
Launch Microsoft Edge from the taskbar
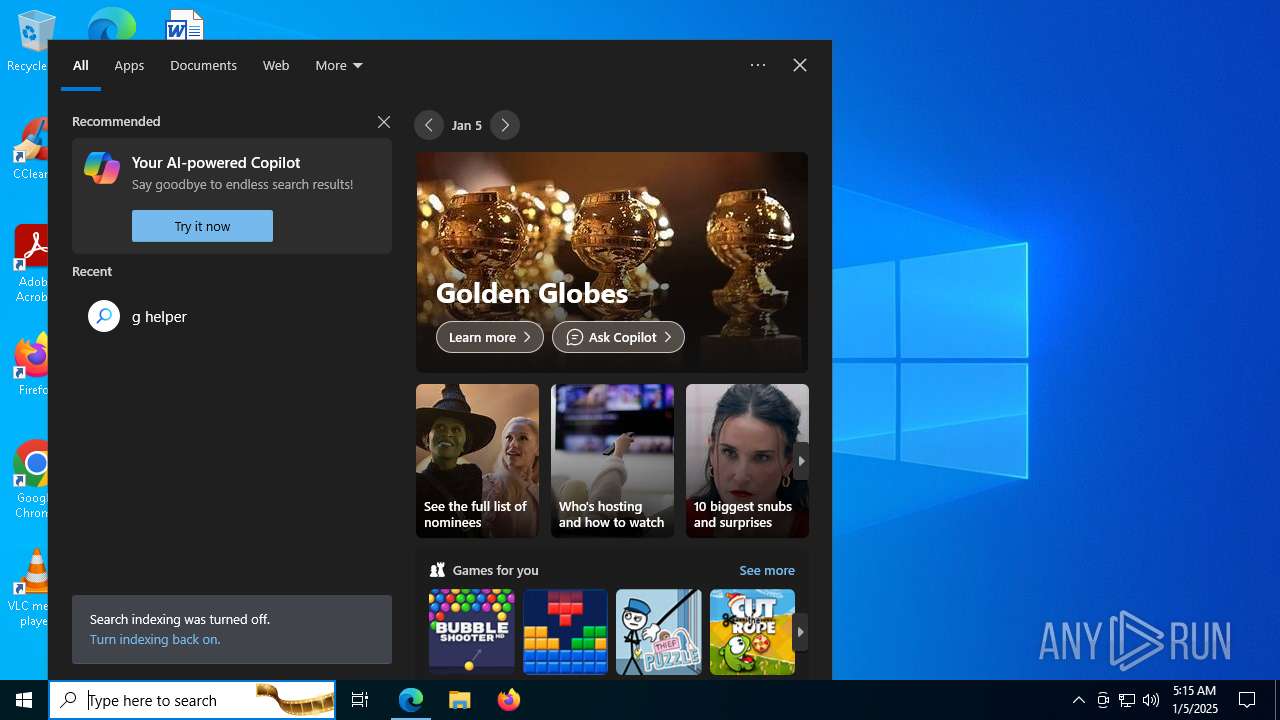pyautogui.click(x=411, y=700)
